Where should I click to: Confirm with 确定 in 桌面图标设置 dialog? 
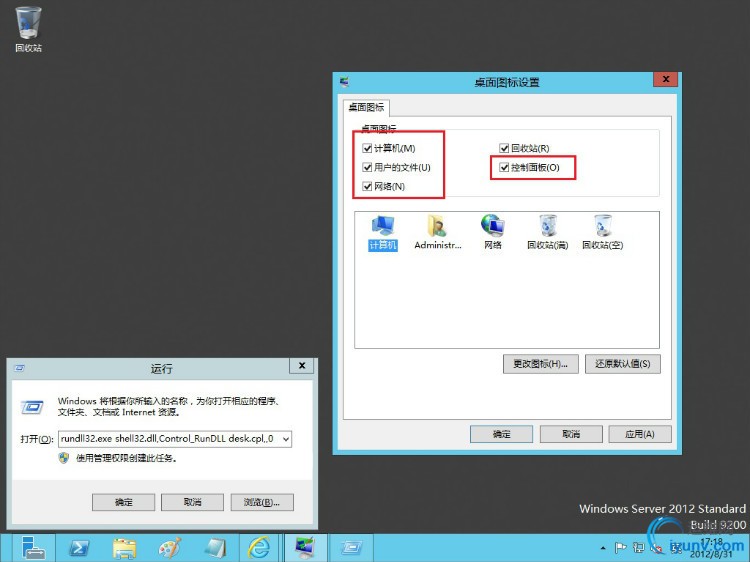(501, 434)
